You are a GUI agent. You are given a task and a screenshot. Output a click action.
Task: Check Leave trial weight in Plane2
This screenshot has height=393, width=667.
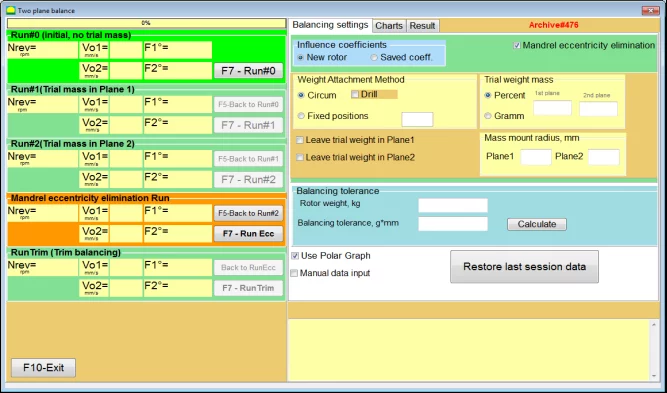click(300, 157)
